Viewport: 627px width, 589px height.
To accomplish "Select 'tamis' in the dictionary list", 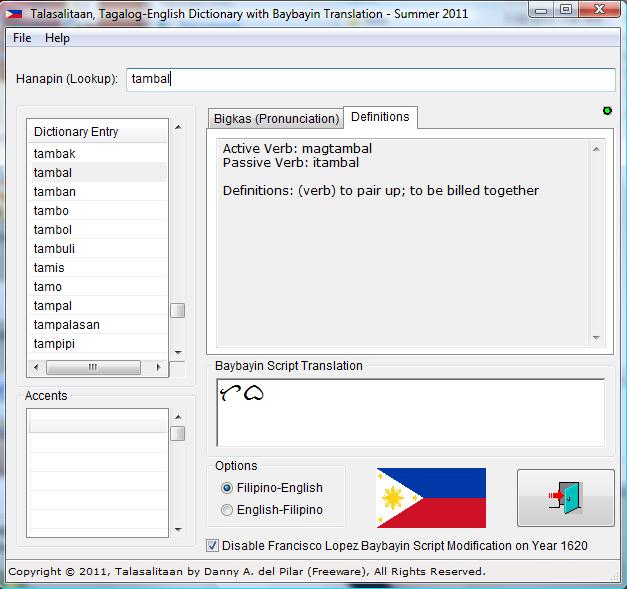I will pyautogui.click(x=98, y=268).
